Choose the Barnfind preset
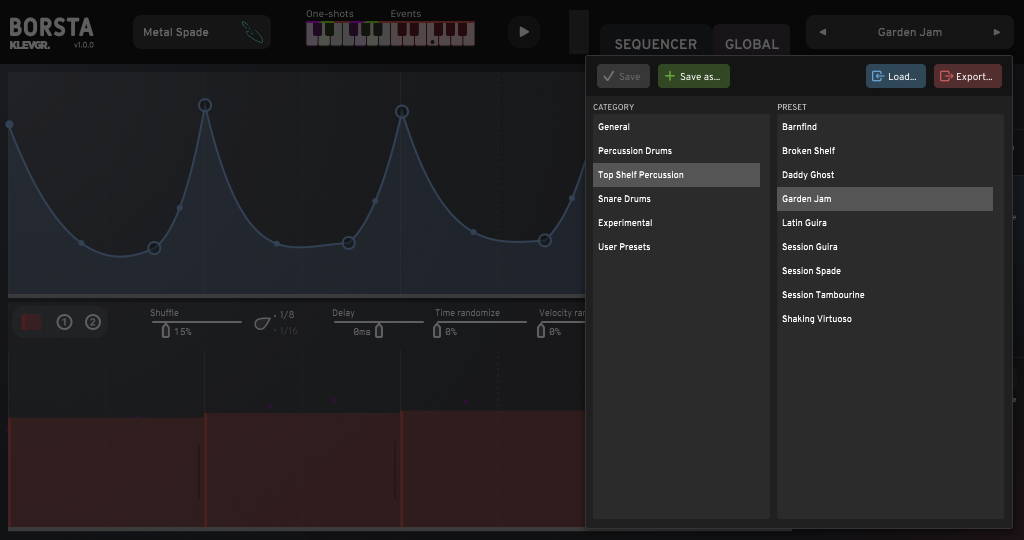 point(885,127)
